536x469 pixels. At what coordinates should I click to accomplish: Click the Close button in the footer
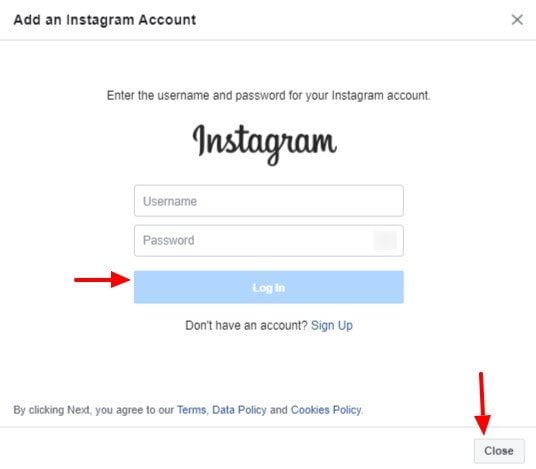coord(499,451)
